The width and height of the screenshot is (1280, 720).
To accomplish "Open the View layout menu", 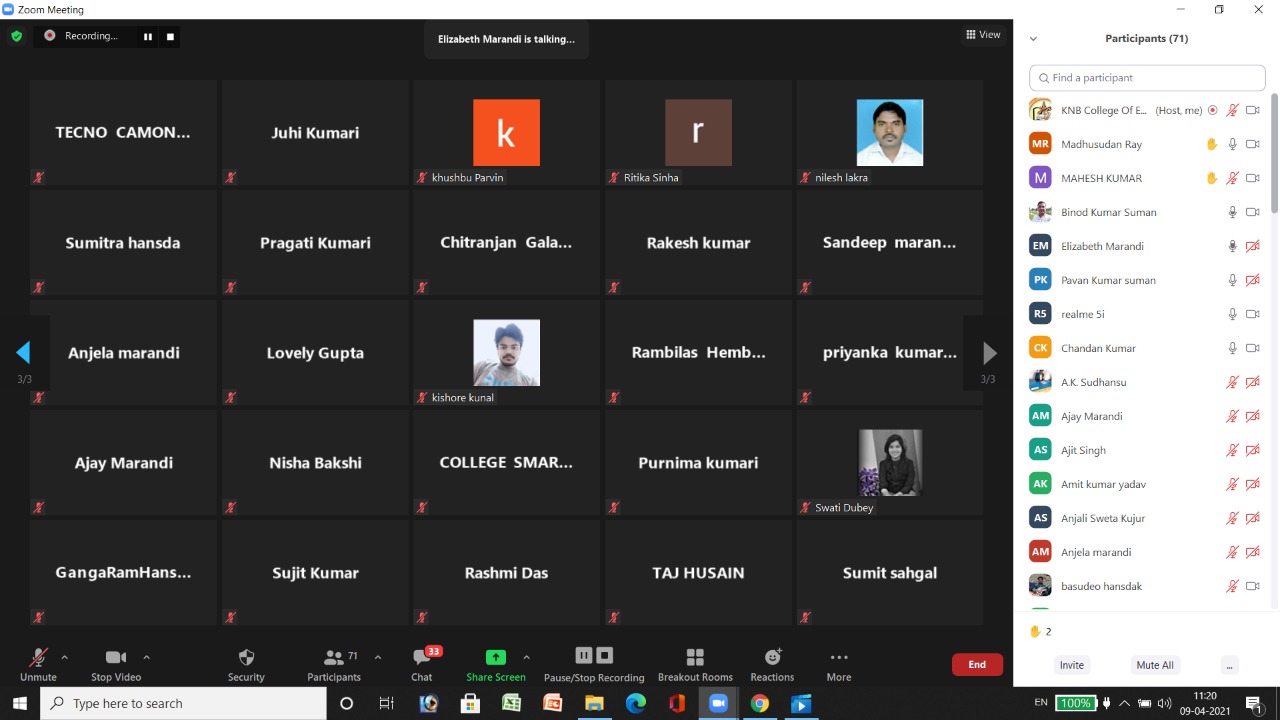I will 983,35.
